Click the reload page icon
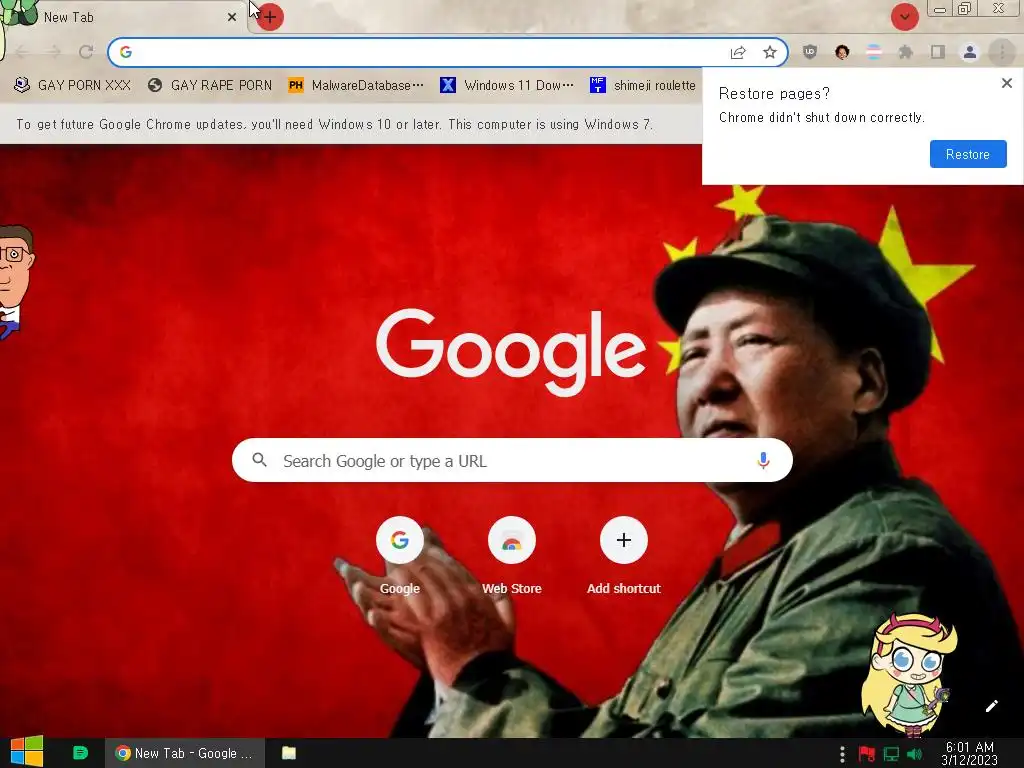The image size is (1024, 768). pyautogui.click(x=86, y=52)
